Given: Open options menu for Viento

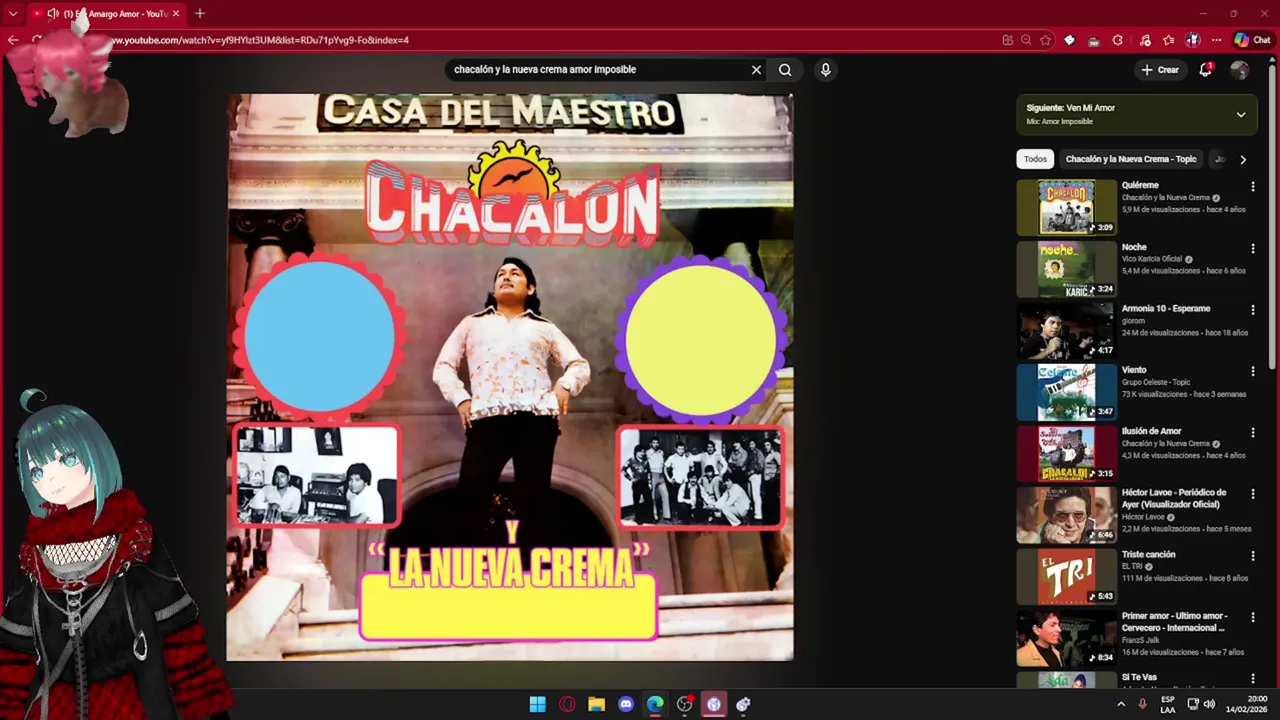Looking at the screenshot, I should 1252,371.
